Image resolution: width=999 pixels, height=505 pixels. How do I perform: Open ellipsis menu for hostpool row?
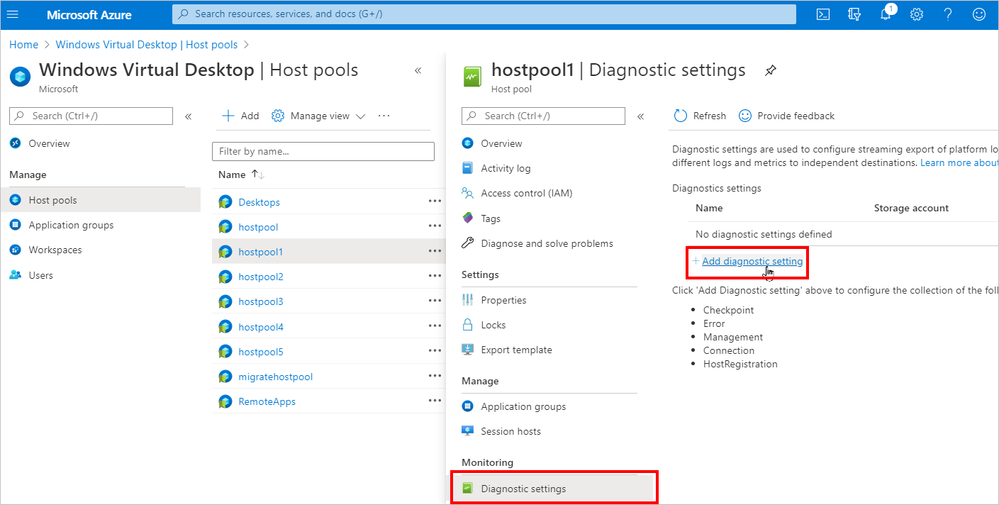click(x=435, y=226)
